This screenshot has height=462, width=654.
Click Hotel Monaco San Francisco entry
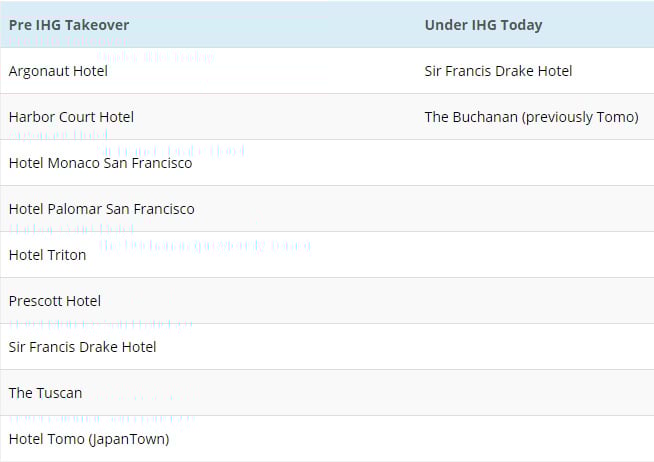click(100, 163)
